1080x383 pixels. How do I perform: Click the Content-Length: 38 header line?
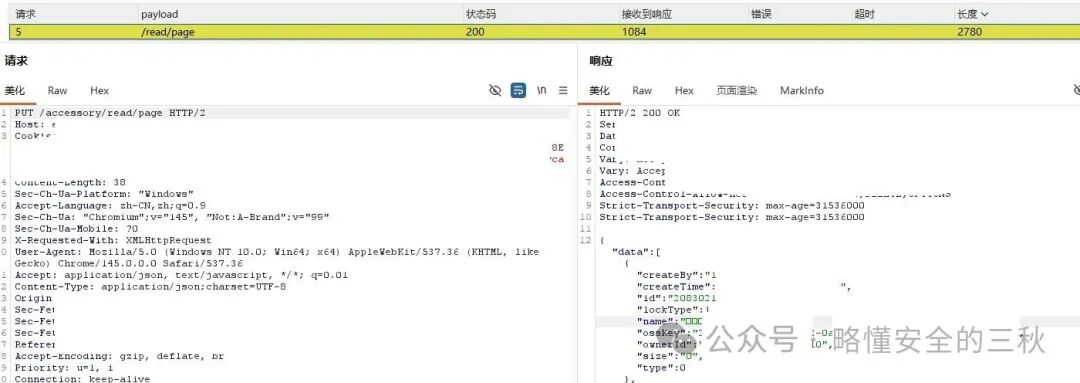pyautogui.click(x=70, y=183)
